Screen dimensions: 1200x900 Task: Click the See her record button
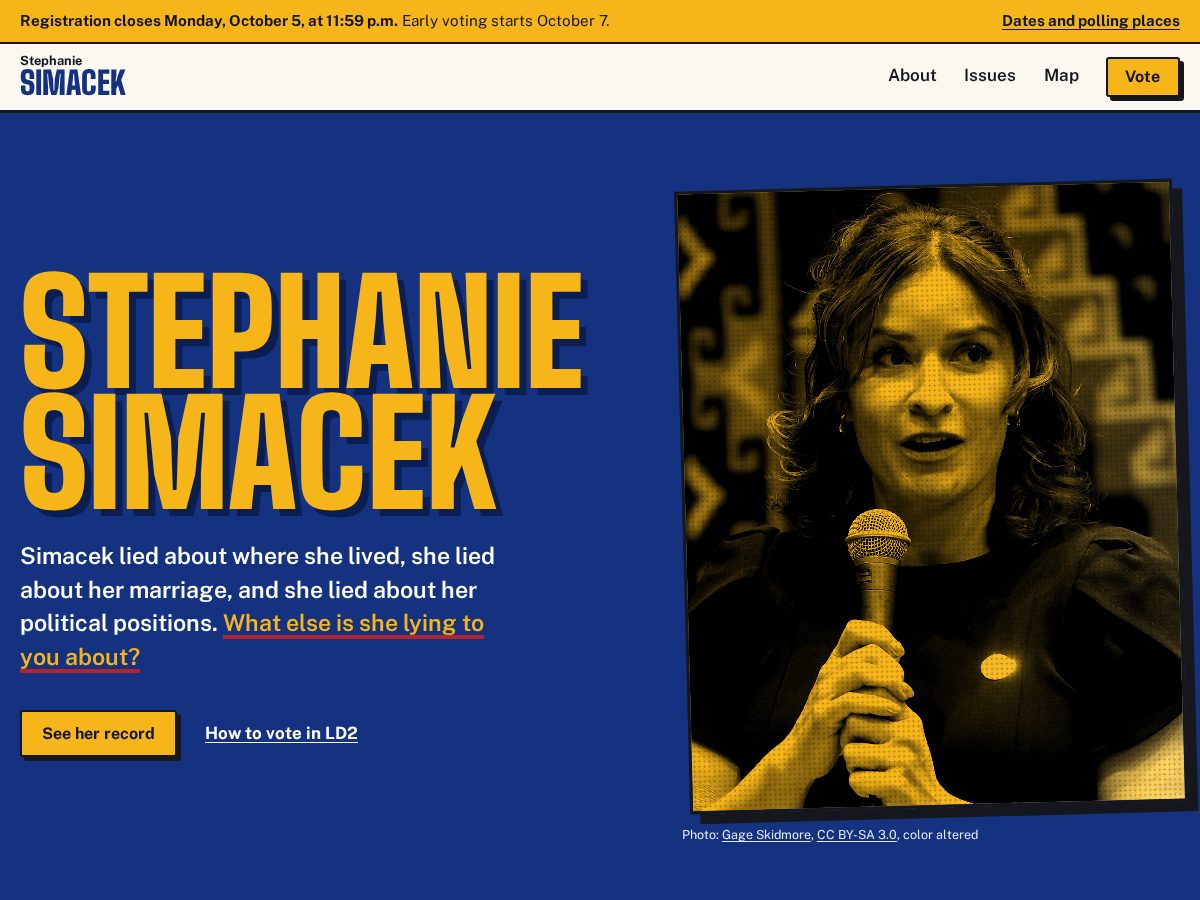[x=98, y=734]
